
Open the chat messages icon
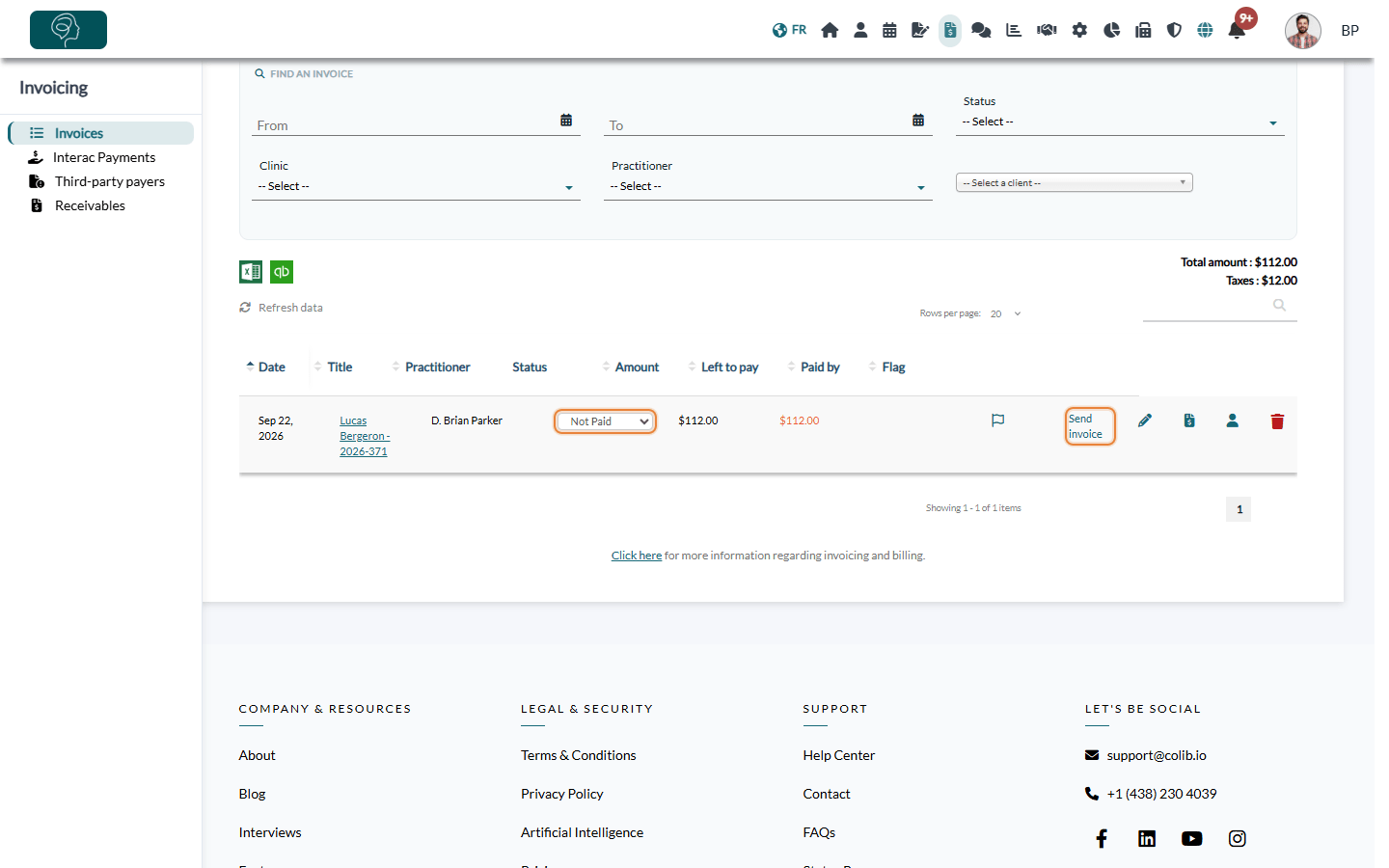pos(981,30)
